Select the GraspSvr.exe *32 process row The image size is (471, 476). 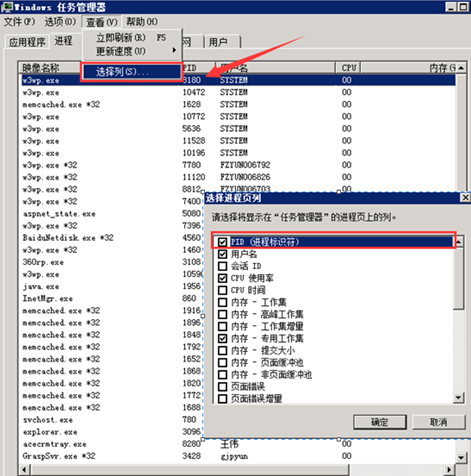coord(238,456)
